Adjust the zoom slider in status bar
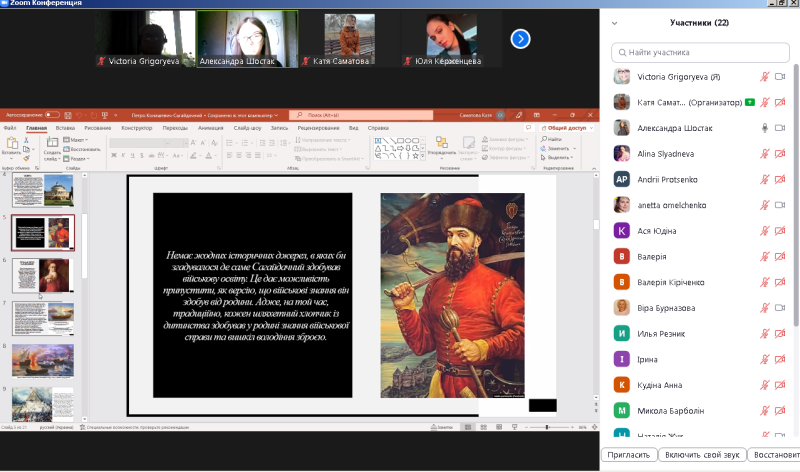The height and width of the screenshot is (472, 800). click(x=547, y=427)
